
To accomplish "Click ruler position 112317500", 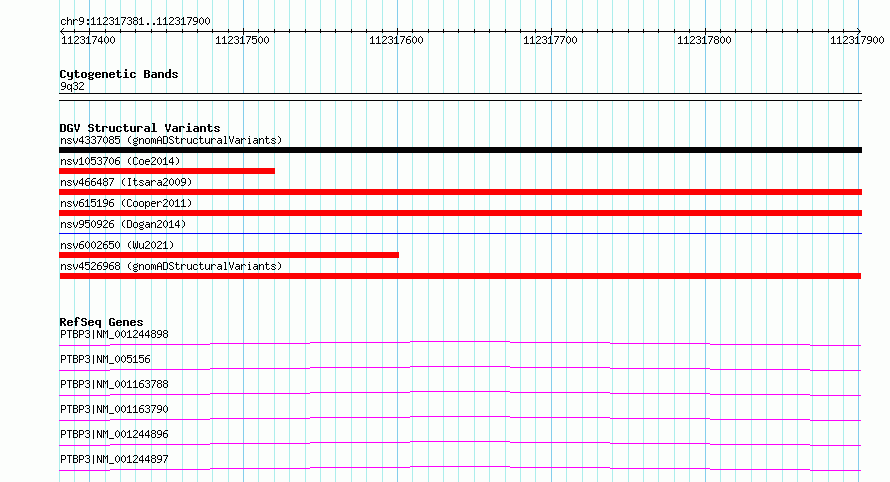I will click(242, 40).
